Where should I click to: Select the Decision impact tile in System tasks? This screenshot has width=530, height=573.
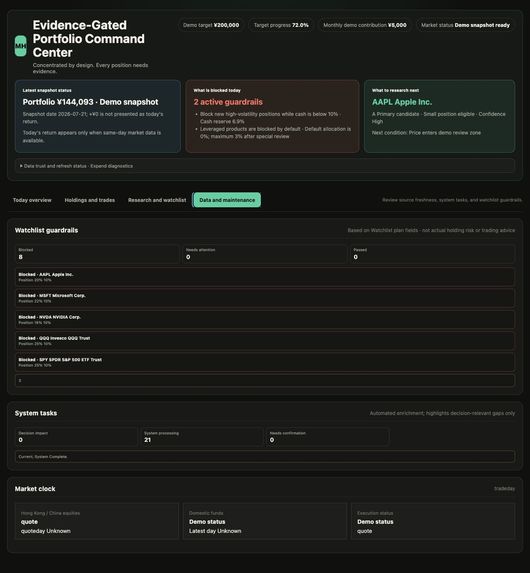click(x=76, y=437)
